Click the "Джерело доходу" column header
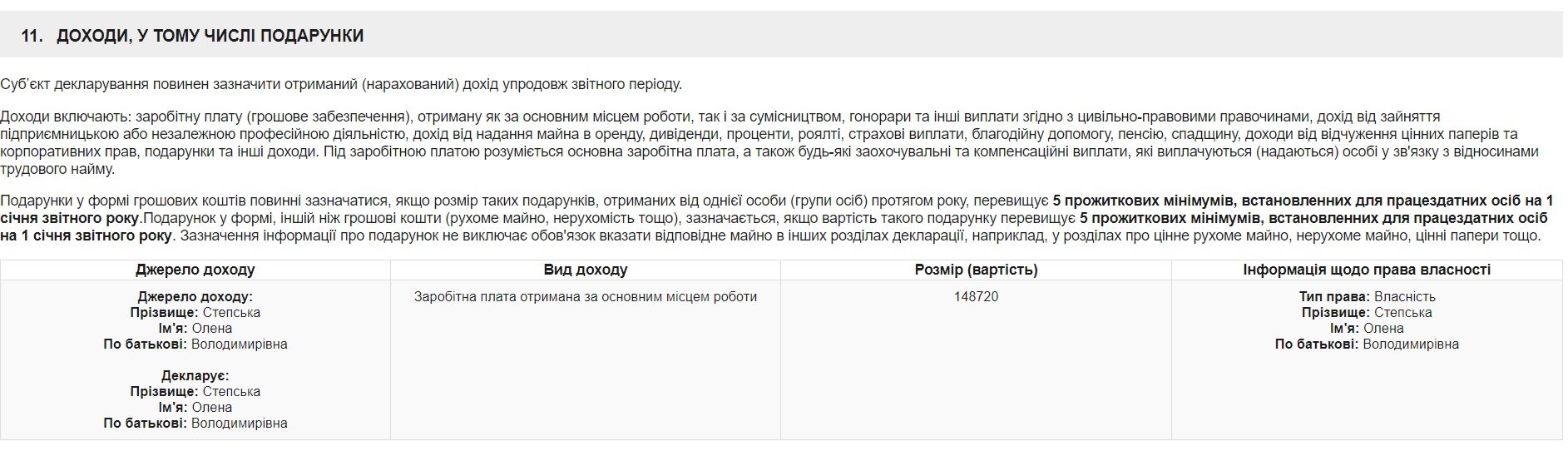The image size is (1568, 451). (x=195, y=270)
